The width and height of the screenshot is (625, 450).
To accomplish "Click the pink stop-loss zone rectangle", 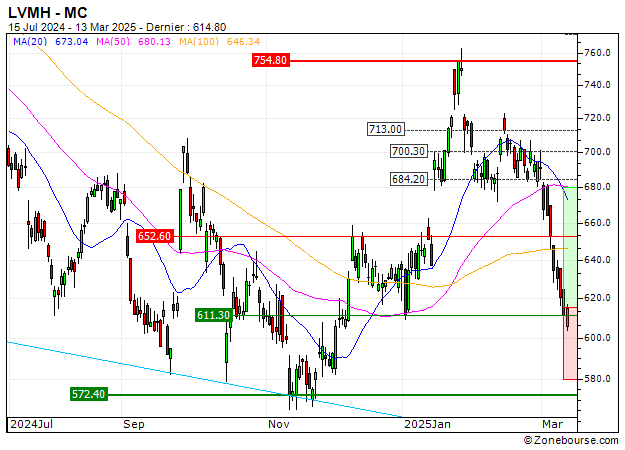I will (x=570, y=343).
